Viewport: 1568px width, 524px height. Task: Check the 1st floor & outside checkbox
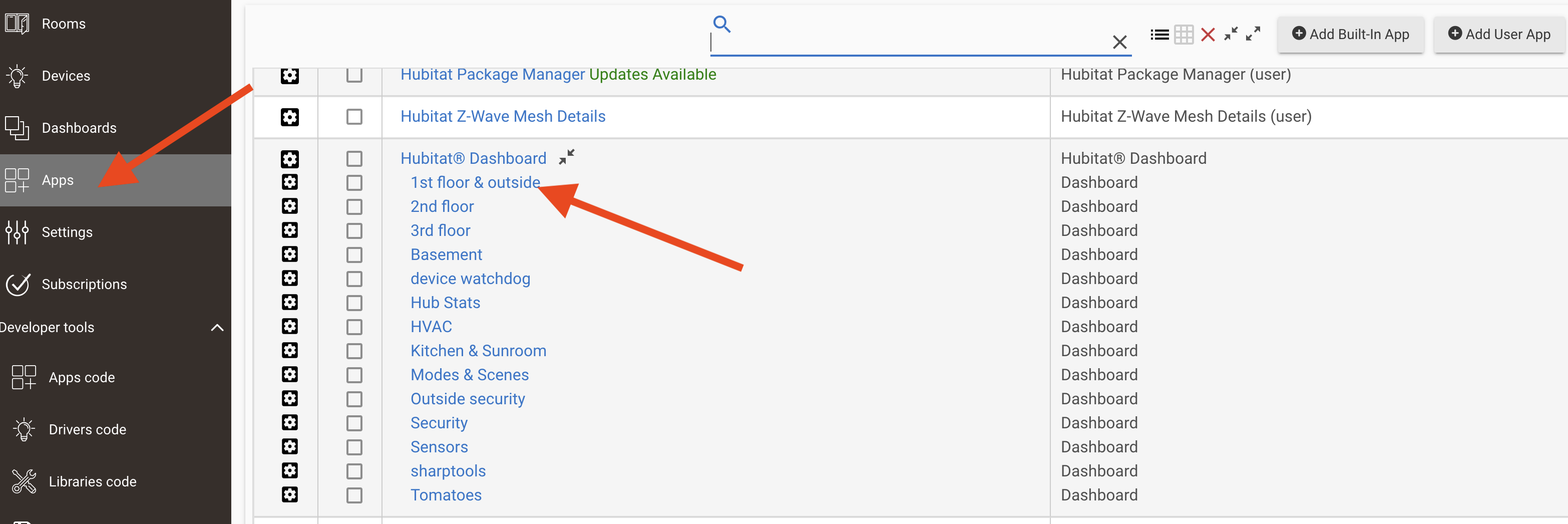354,183
